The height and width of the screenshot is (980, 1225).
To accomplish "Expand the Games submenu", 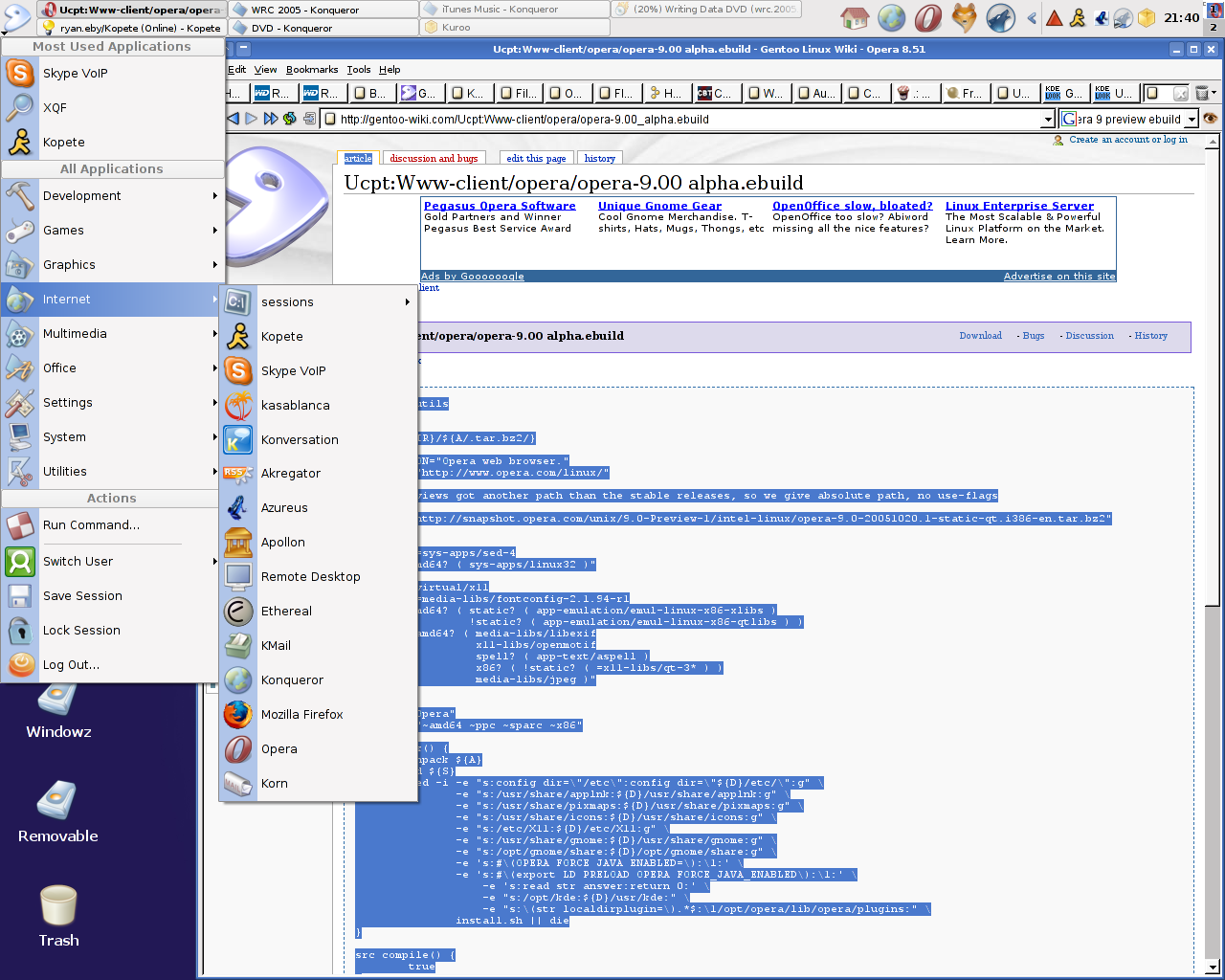I will (113, 230).
